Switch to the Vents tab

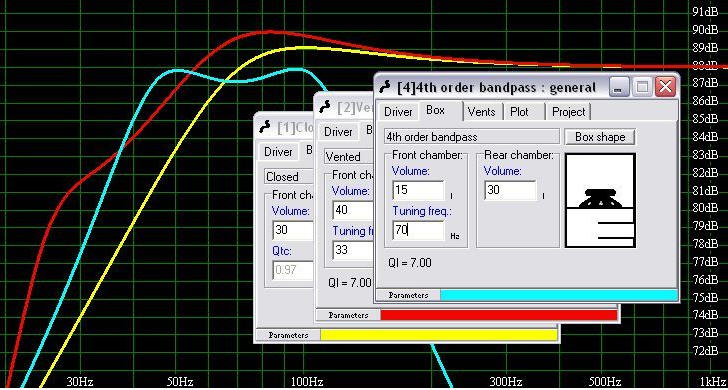pyautogui.click(x=481, y=112)
